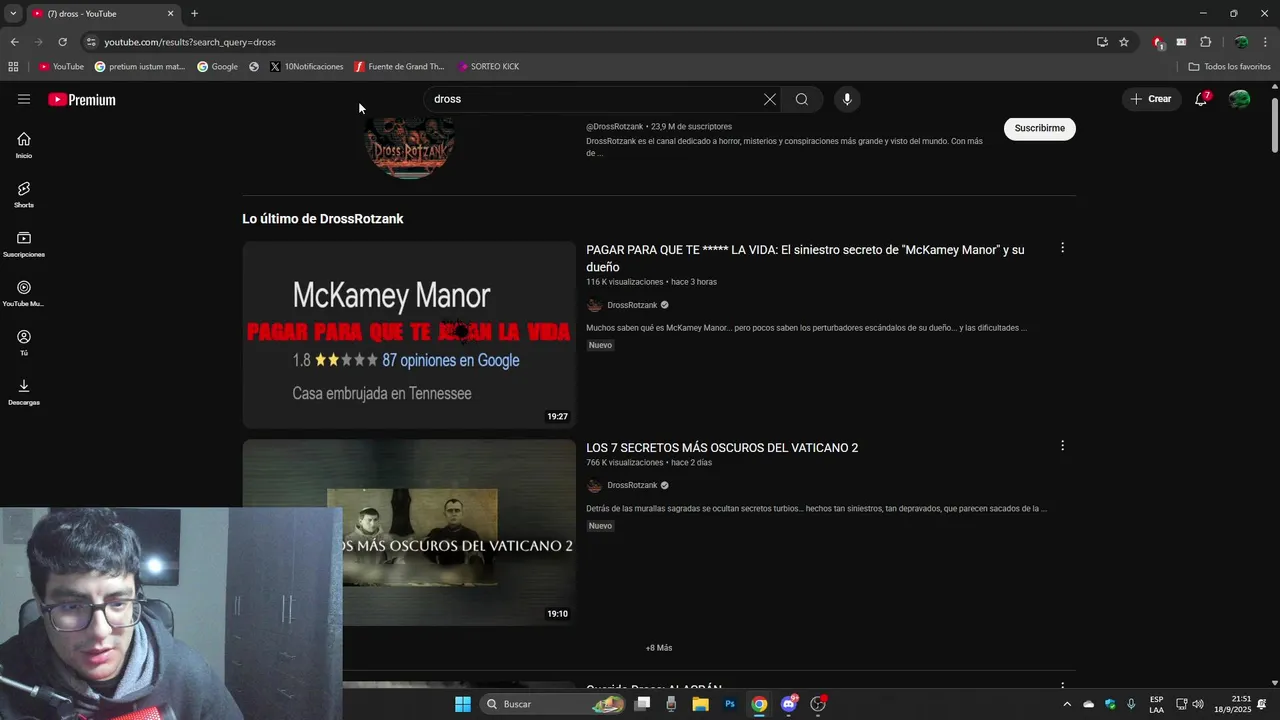Open the YouTube hamburger guide menu
This screenshot has width=1280, height=720.
pyautogui.click(x=24, y=99)
